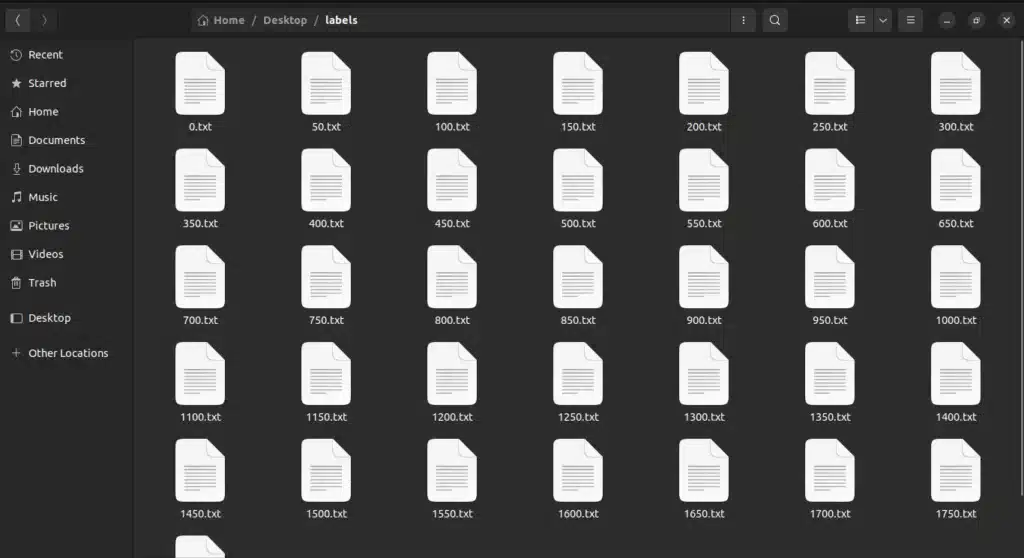1024x558 pixels.
Task: Select the 600.txt file icon
Action: point(830,180)
